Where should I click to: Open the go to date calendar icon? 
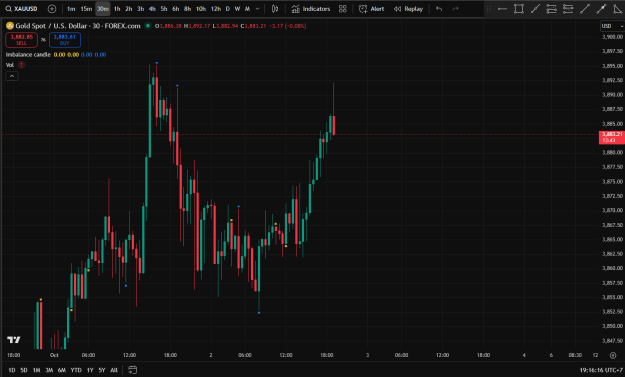point(132,370)
